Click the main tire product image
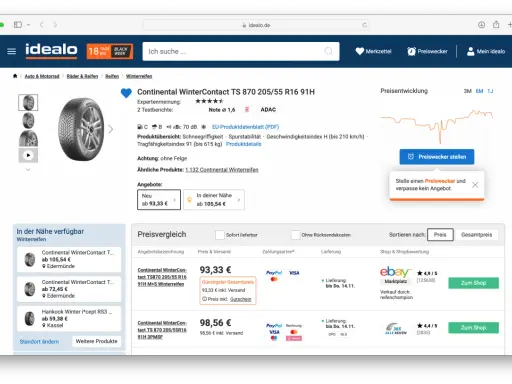 tap(81, 129)
